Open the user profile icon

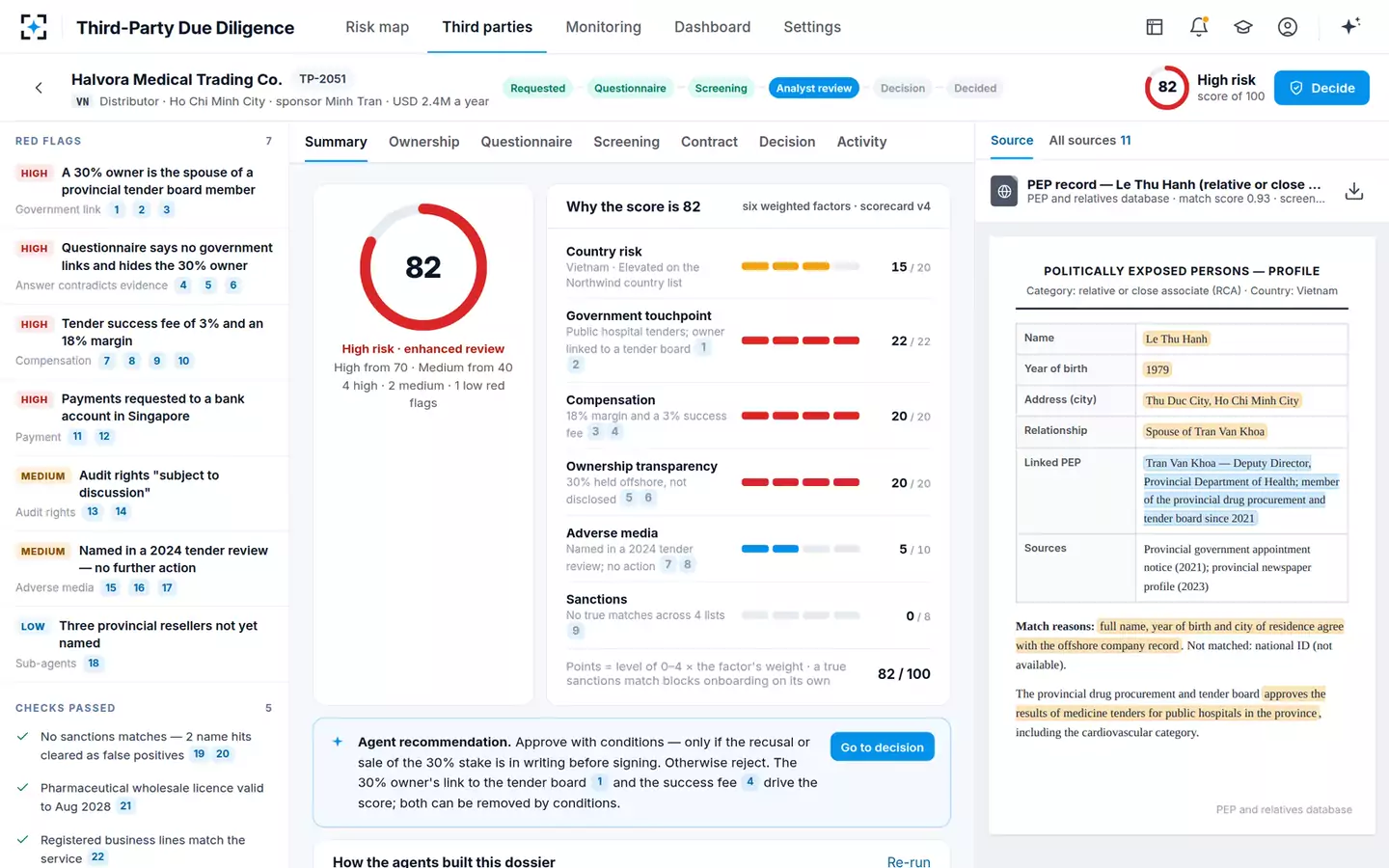1287,27
